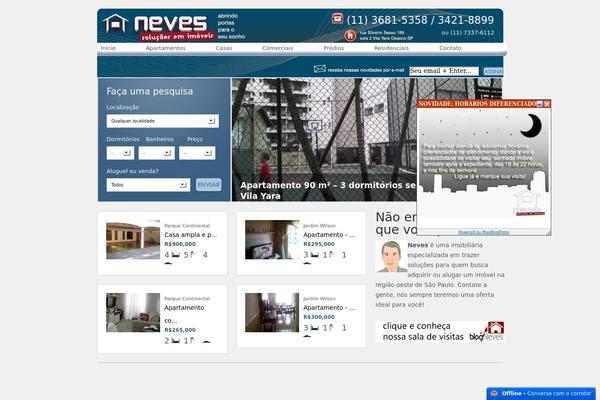
Task: Click the ou (11) 7337-6112 phone text
Action: (468, 33)
